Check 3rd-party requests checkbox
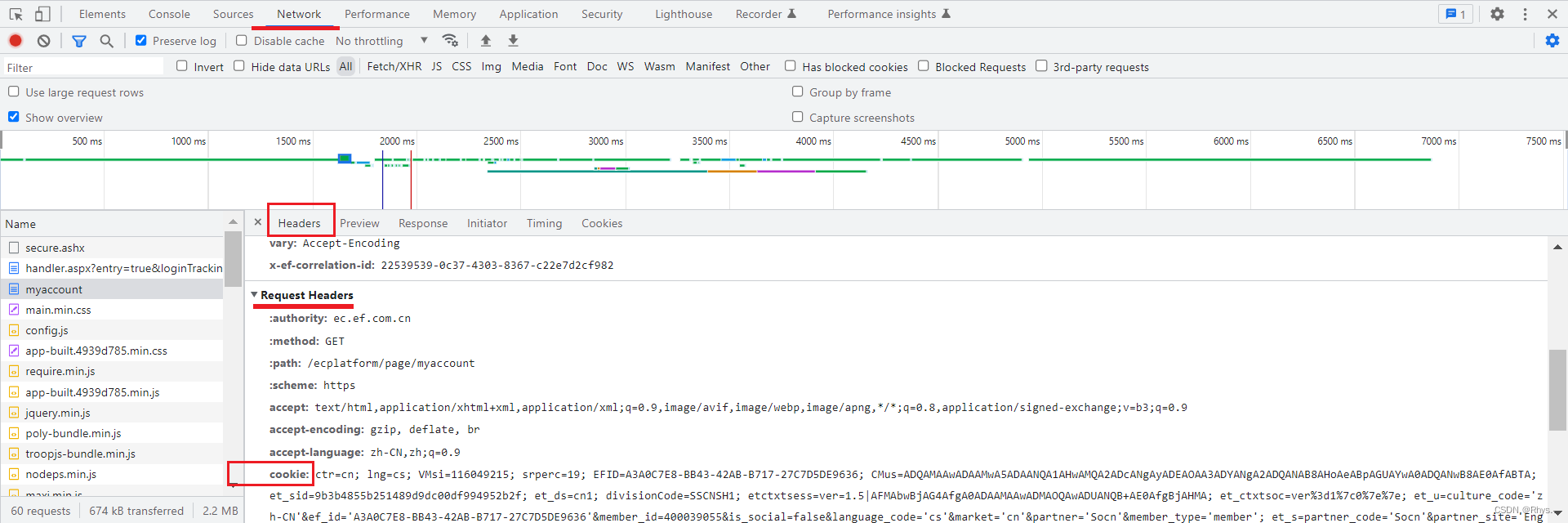 [x=1041, y=66]
